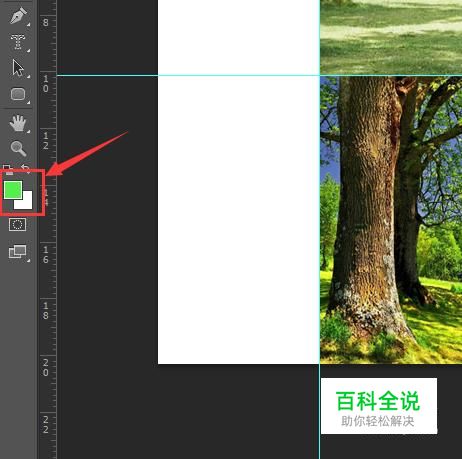Click the ruler mark labeled 8
The height and width of the screenshot is (459, 462).
click(x=46, y=23)
